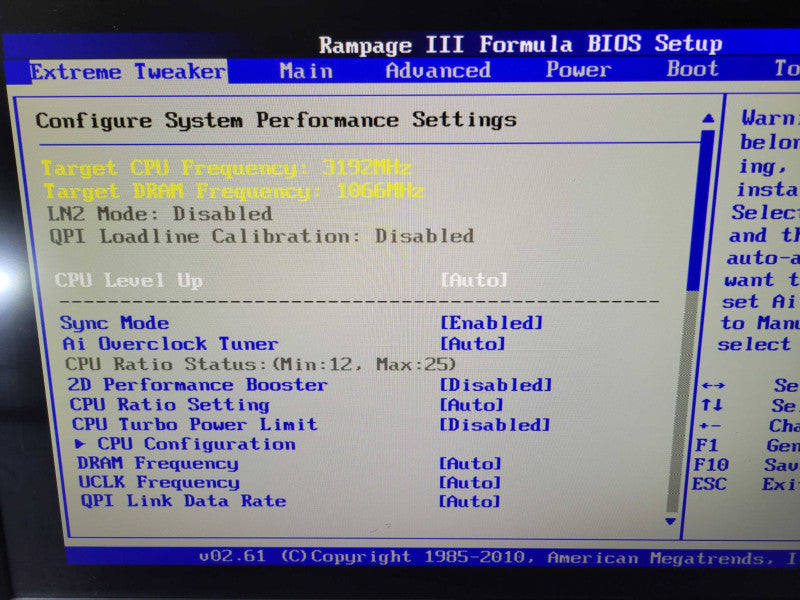Viewport: 800px width, 600px height.
Task: Change CPU Ratio Setting [Auto] value
Action: (x=471, y=405)
